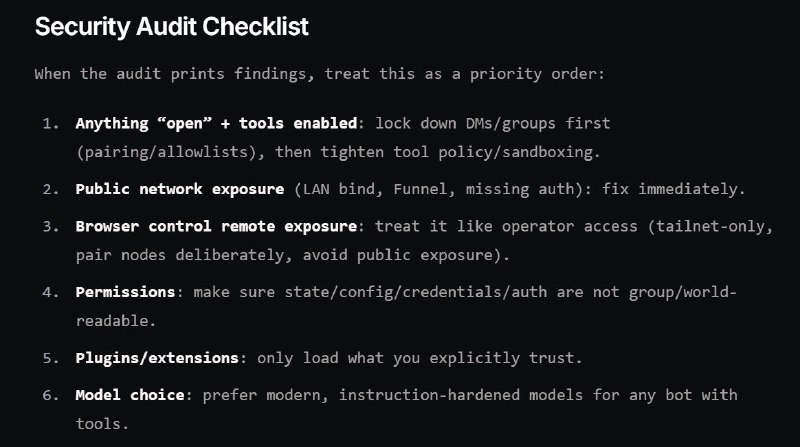Click bold text "Anything open + tools enabled"
Screen dimensions: 800x447
pos(216,123)
